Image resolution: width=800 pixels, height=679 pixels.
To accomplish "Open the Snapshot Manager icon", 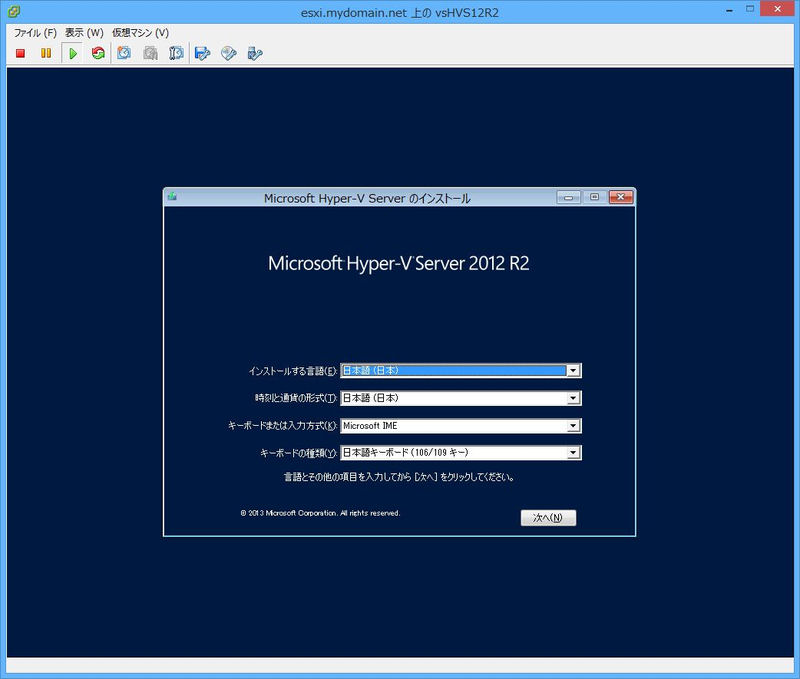I will [176, 53].
